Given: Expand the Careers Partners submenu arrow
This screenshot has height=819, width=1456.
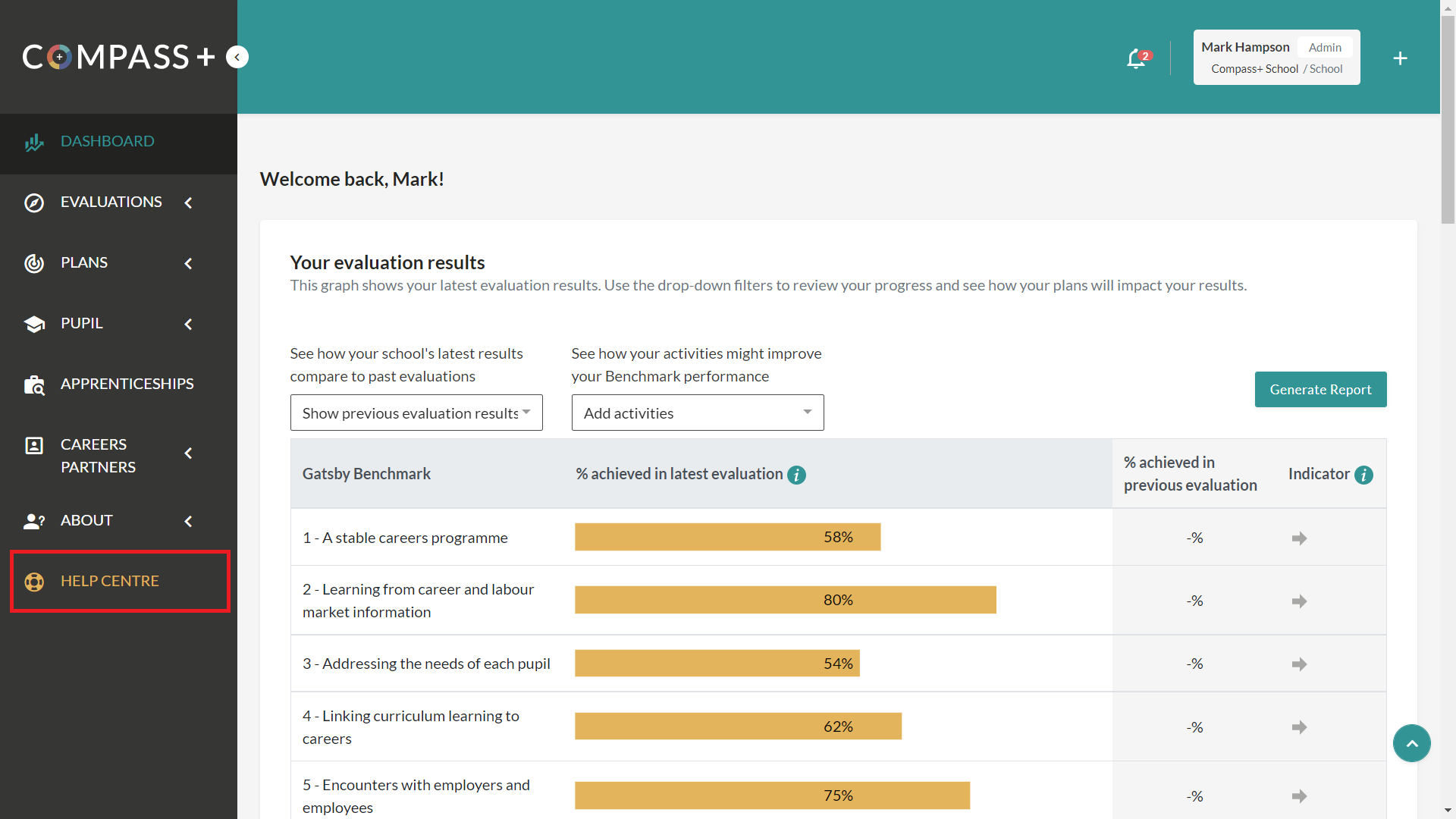Looking at the screenshot, I should coord(188,453).
